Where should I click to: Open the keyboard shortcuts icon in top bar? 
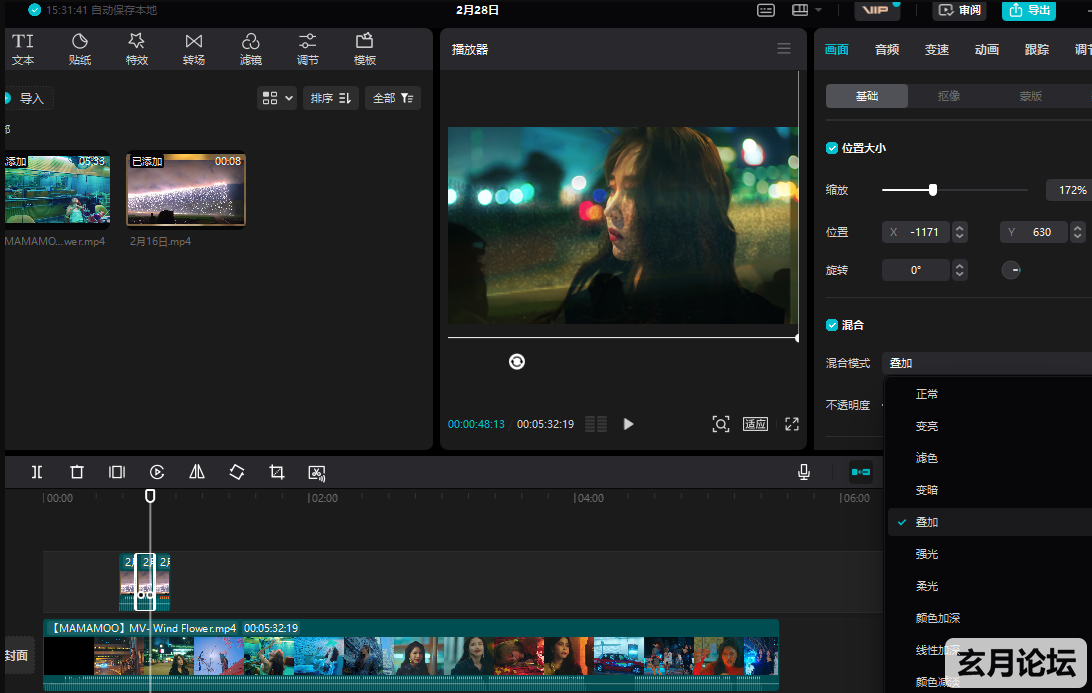(x=765, y=10)
